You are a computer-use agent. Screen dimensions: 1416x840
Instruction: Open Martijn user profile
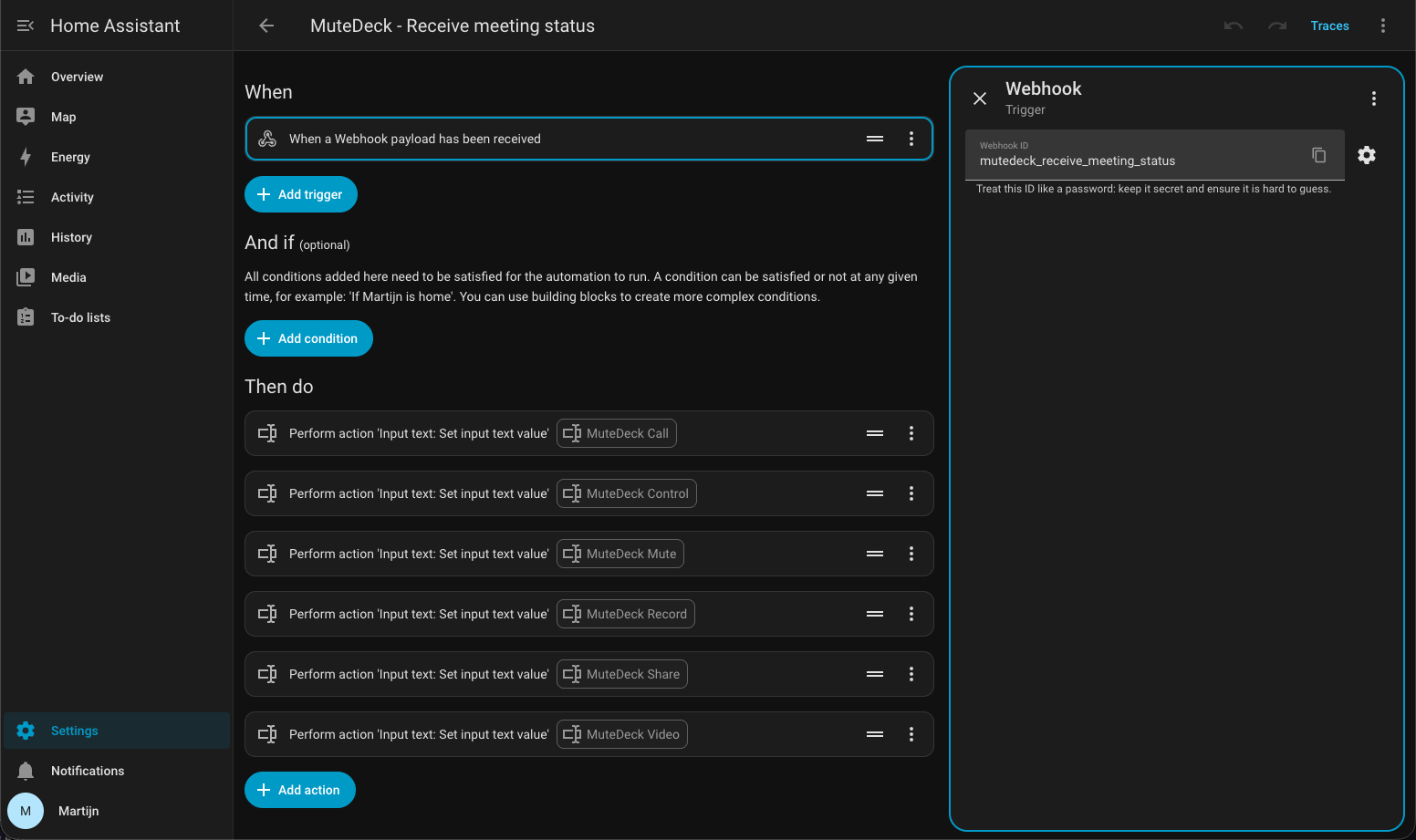pos(117,811)
